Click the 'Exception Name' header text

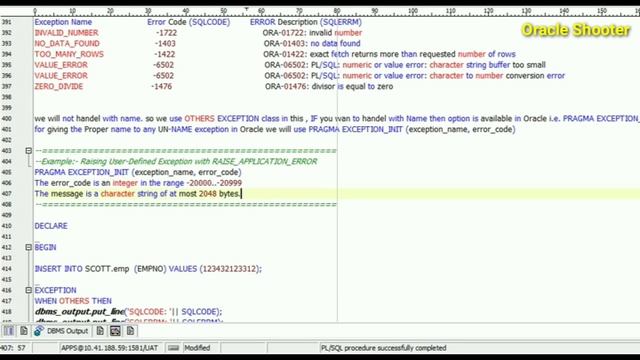(x=63, y=22)
